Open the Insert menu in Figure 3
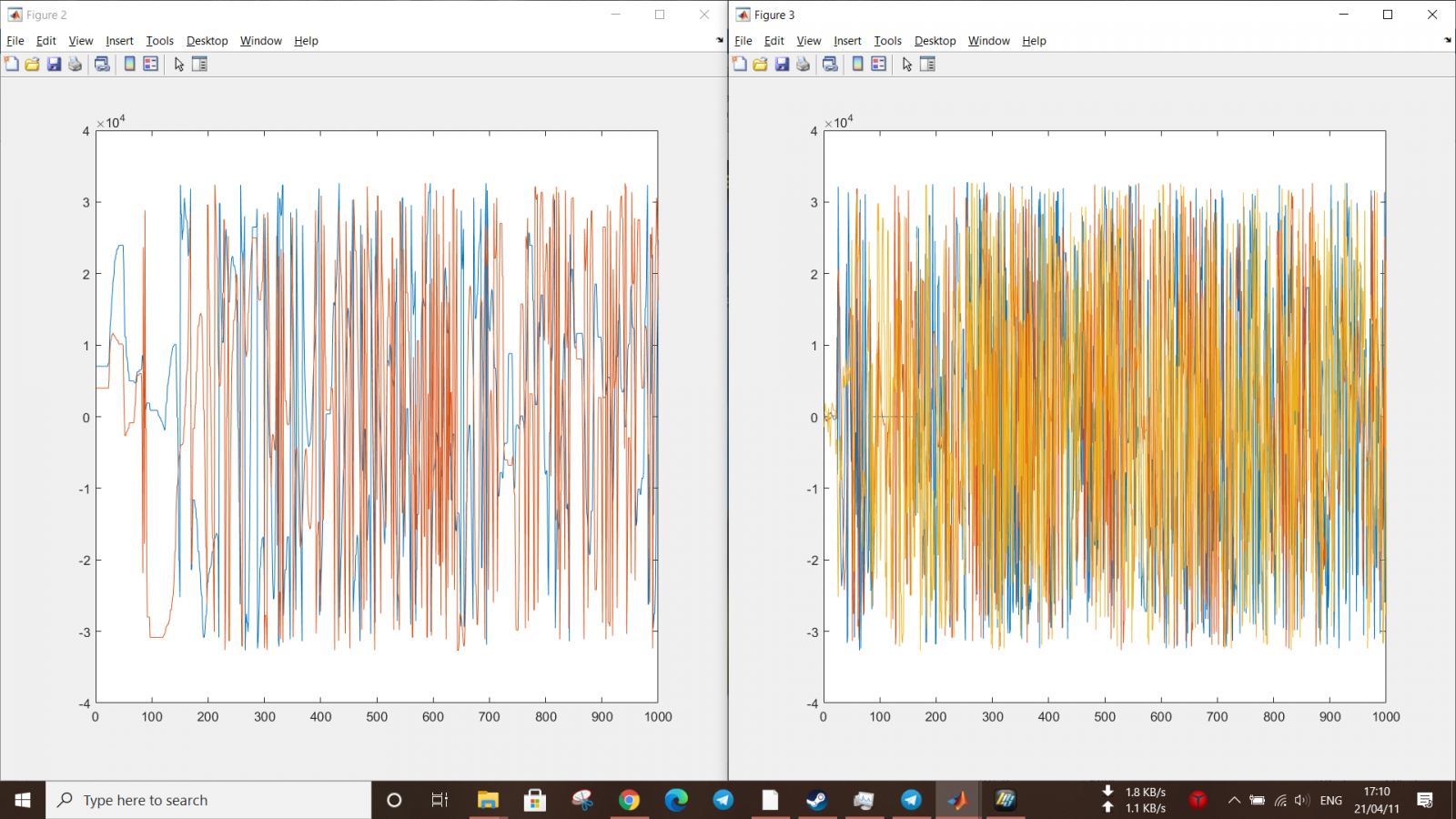Image resolution: width=1456 pixels, height=819 pixels. click(847, 41)
